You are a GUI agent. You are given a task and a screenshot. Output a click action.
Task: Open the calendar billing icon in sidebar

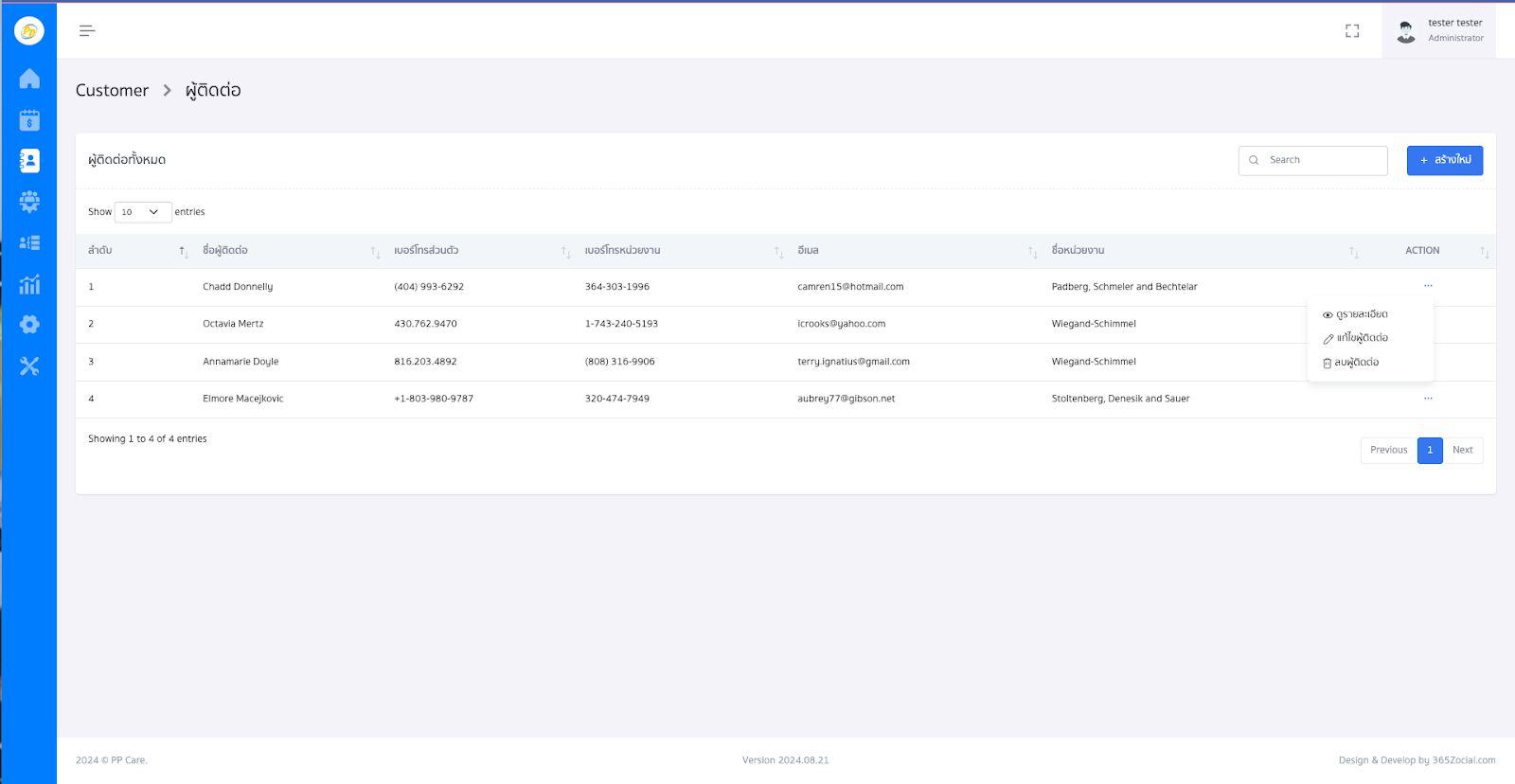click(29, 120)
